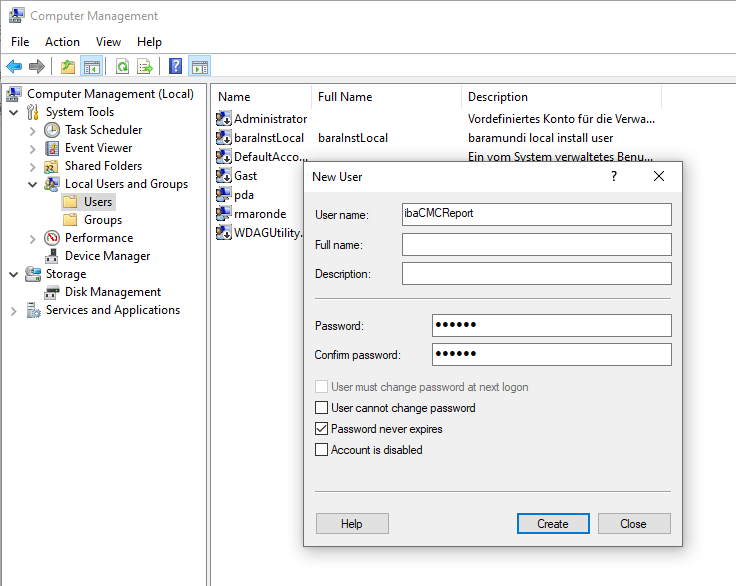The height and width of the screenshot is (586, 736).
Task: Open Help via the blue question mark icon
Action: [x=175, y=67]
